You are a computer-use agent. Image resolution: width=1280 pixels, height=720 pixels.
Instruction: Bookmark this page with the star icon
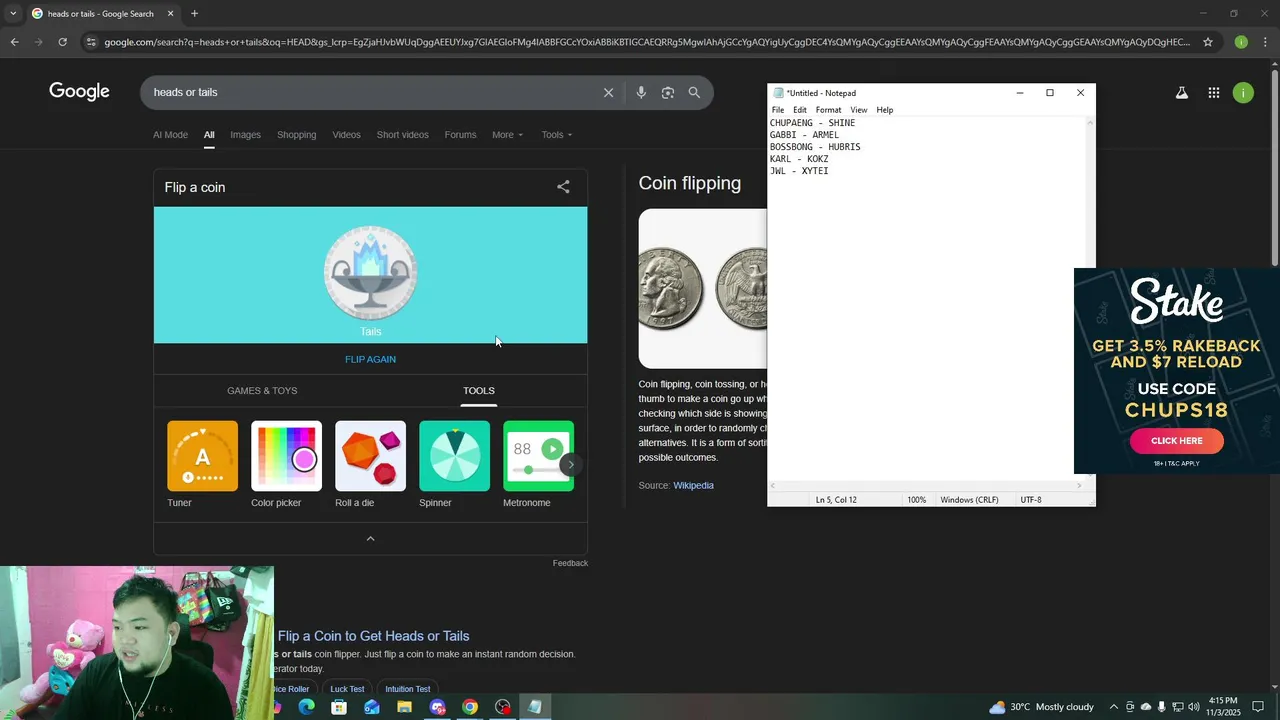(x=1208, y=42)
